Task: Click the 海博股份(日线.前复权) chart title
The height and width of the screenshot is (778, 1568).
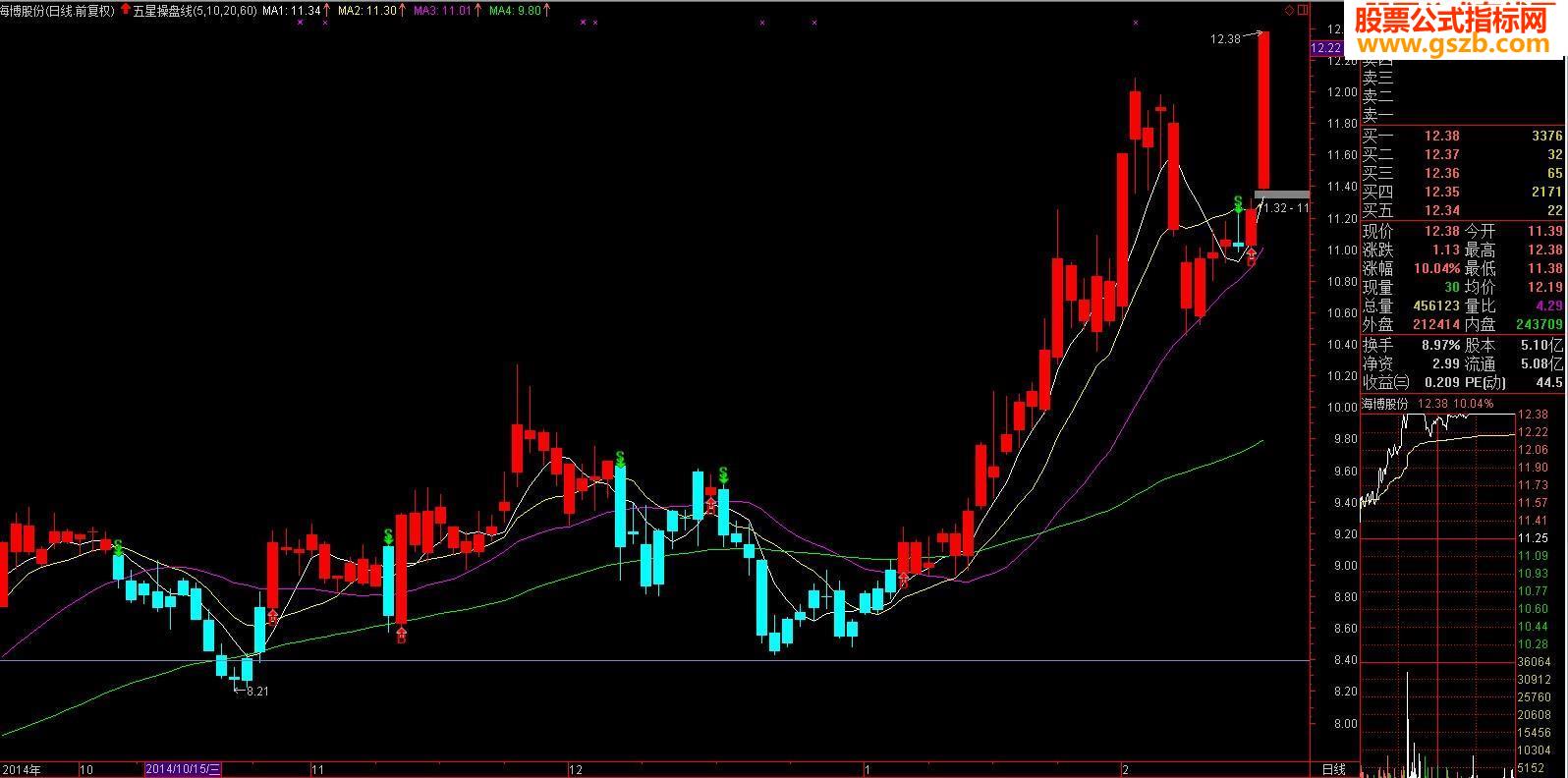Action: [x=57, y=10]
